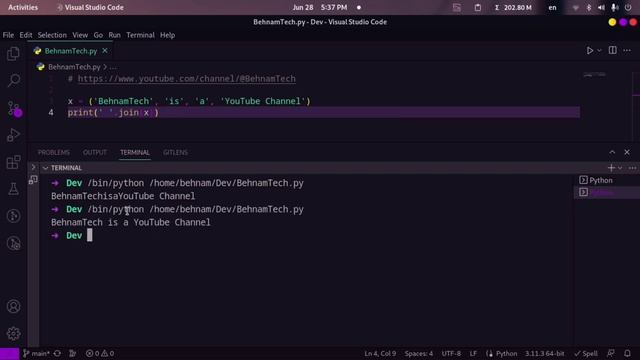Click Ln 4, Col 9 cursor position
This screenshot has width=640, height=360.
(380, 353)
